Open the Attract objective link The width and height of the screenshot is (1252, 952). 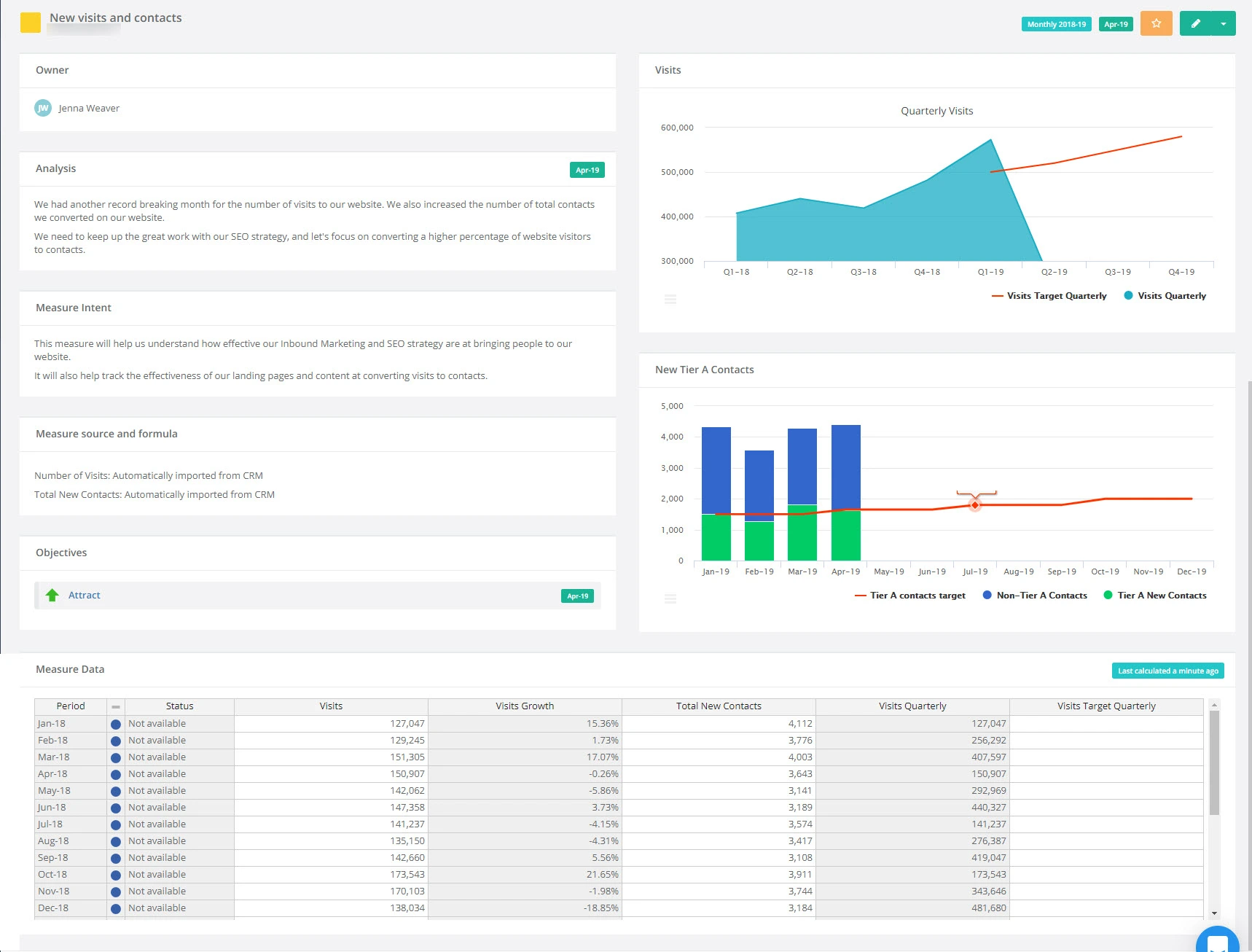[84, 595]
